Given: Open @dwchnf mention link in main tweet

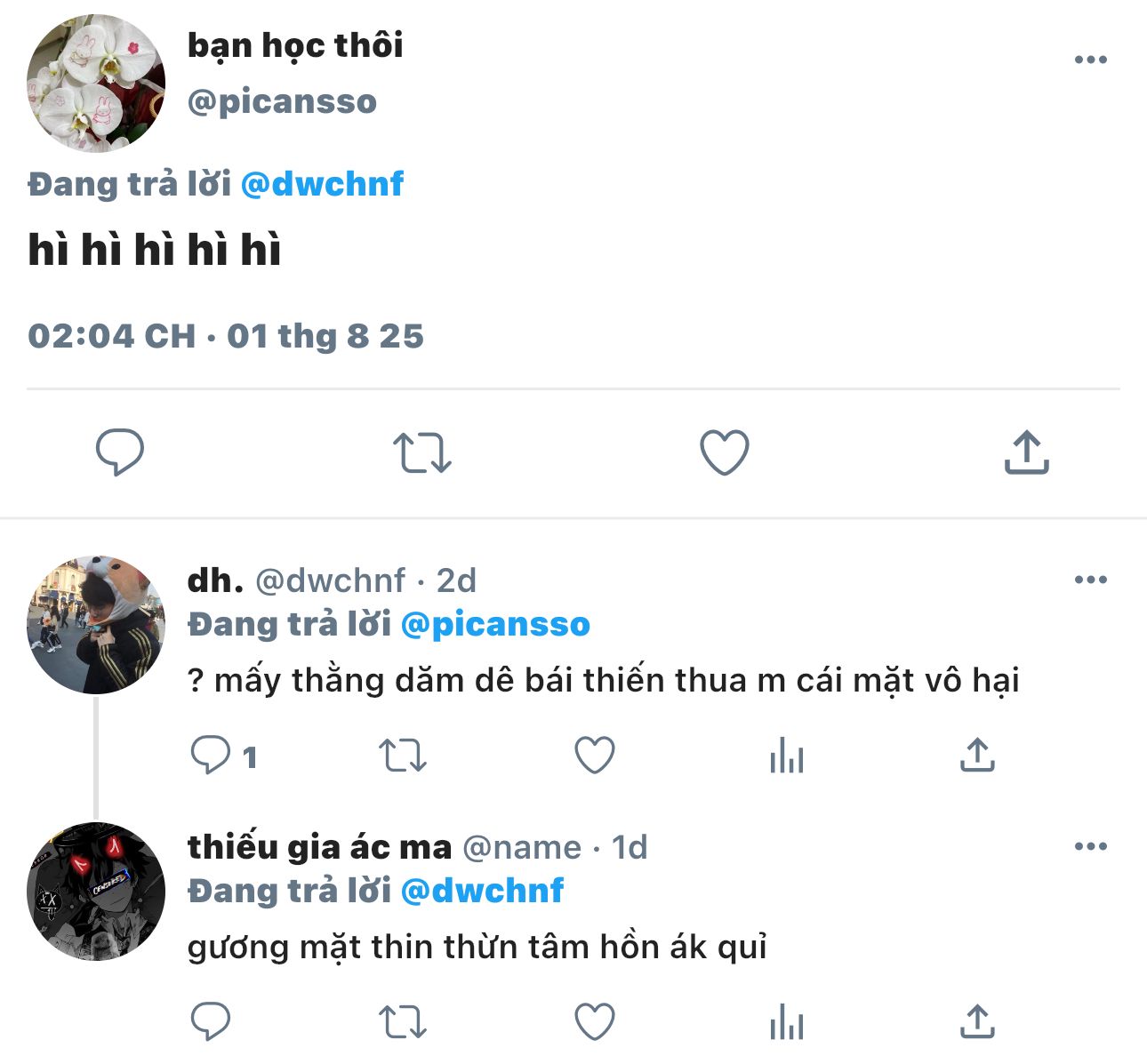Looking at the screenshot, I should pyautogui.click(x=322, y=184).
